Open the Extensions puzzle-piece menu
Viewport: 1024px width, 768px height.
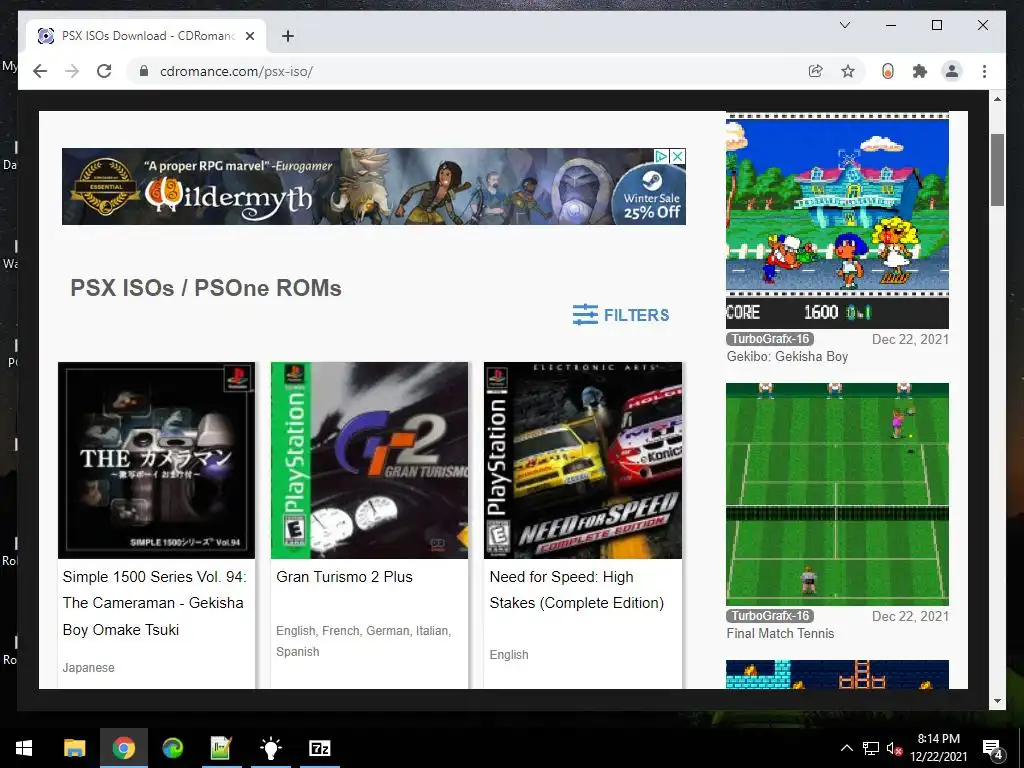tap(920, 71)
